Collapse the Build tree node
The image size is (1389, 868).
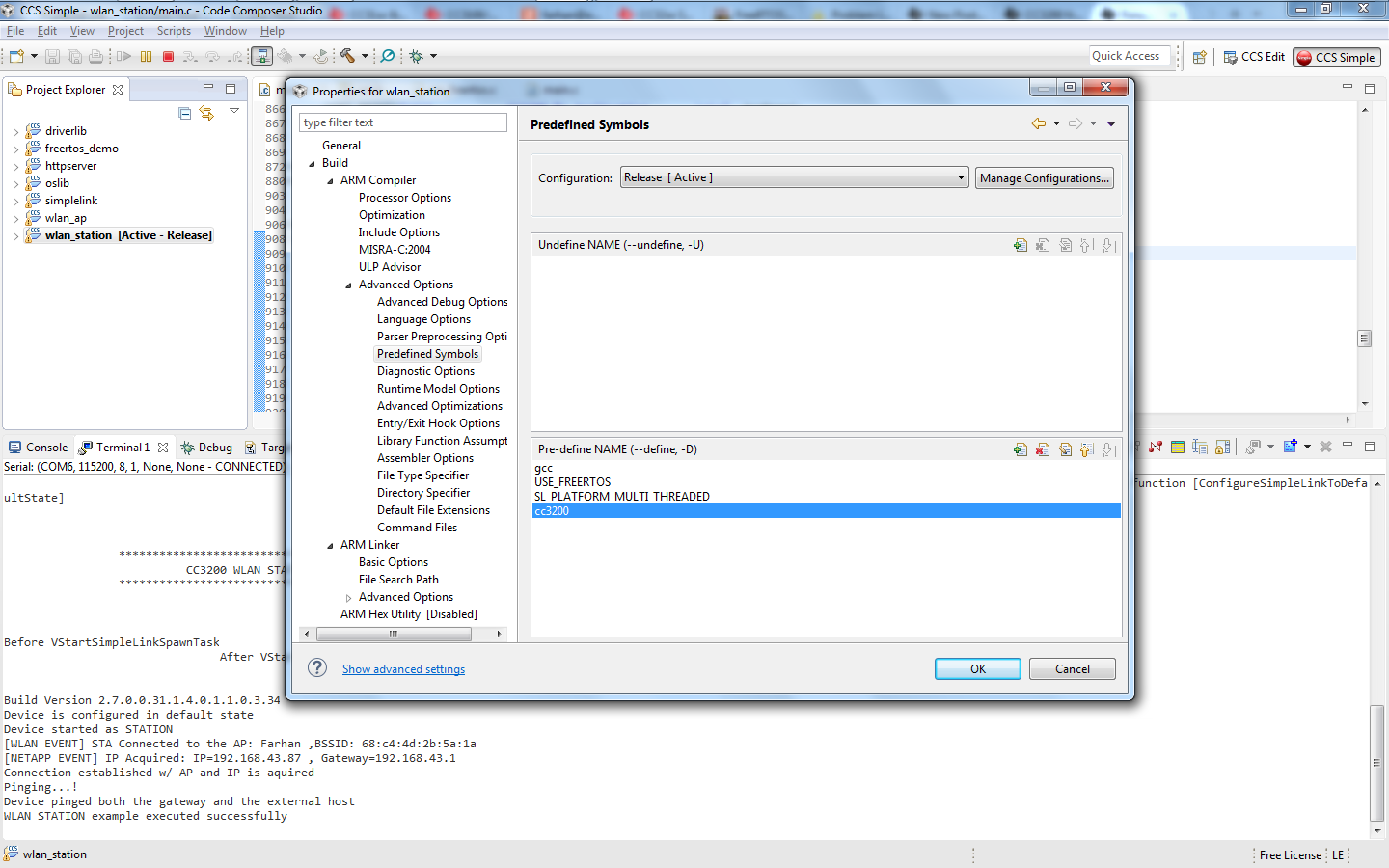click(x=312, y=163)
